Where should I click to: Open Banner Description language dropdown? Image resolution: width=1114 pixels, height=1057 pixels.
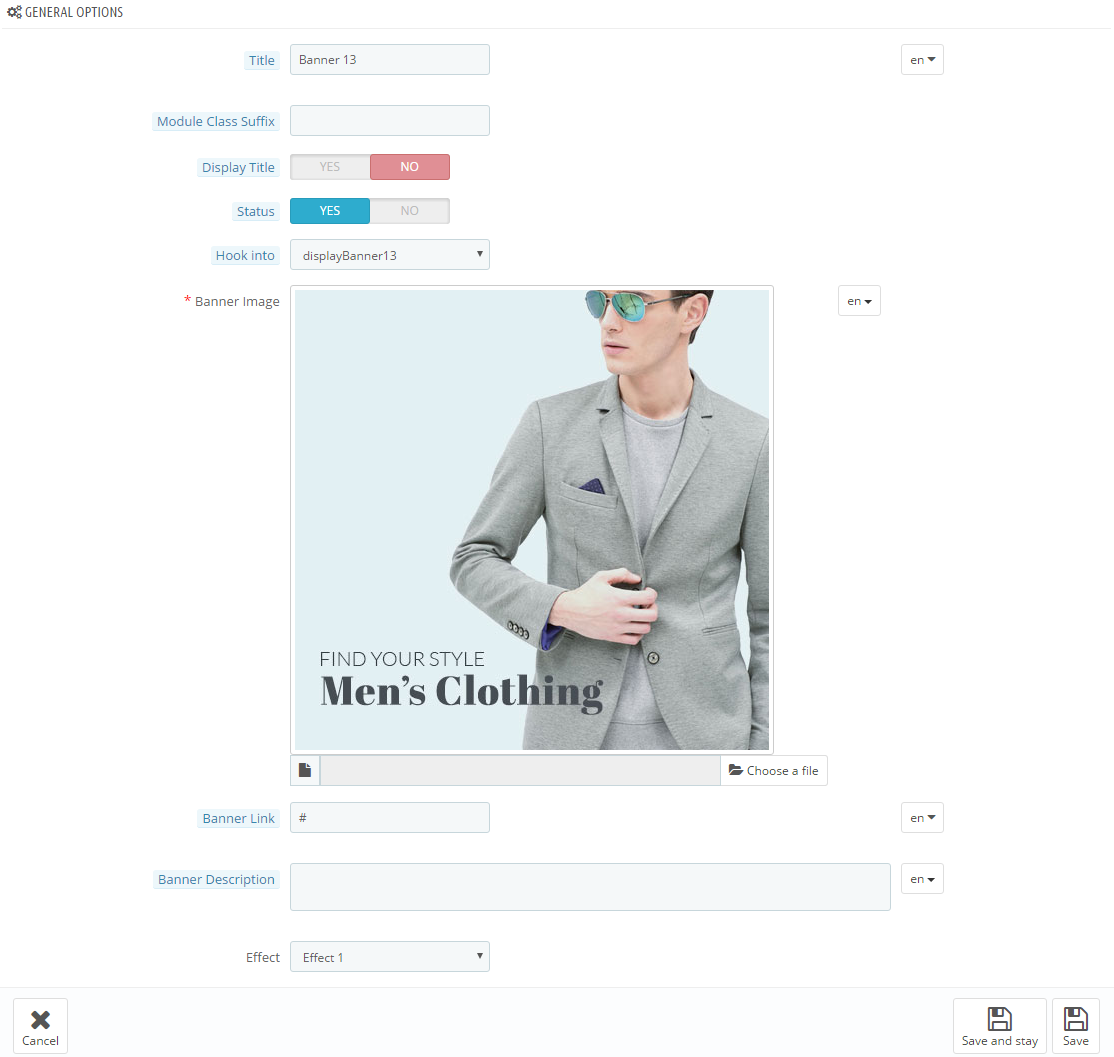[922, 879]
